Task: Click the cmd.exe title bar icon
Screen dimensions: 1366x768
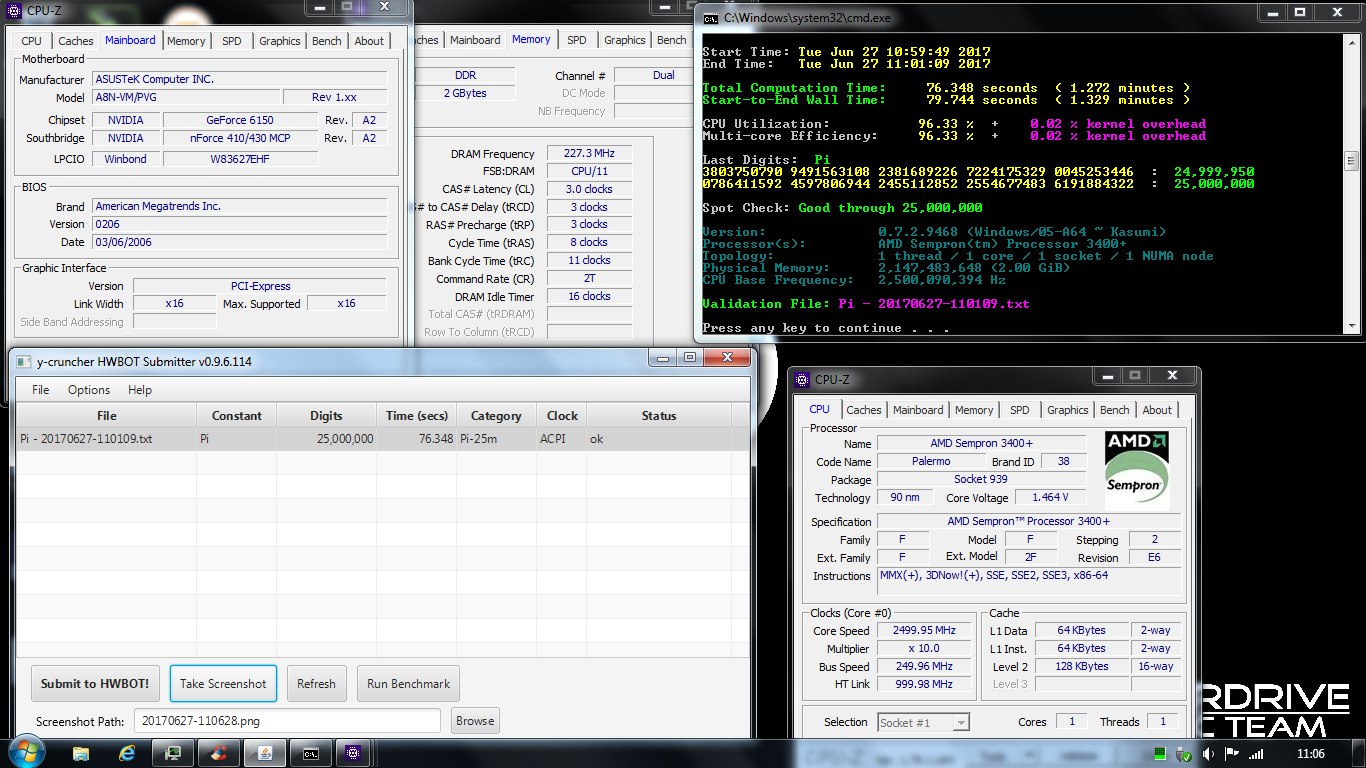Action: click(710, 18)
